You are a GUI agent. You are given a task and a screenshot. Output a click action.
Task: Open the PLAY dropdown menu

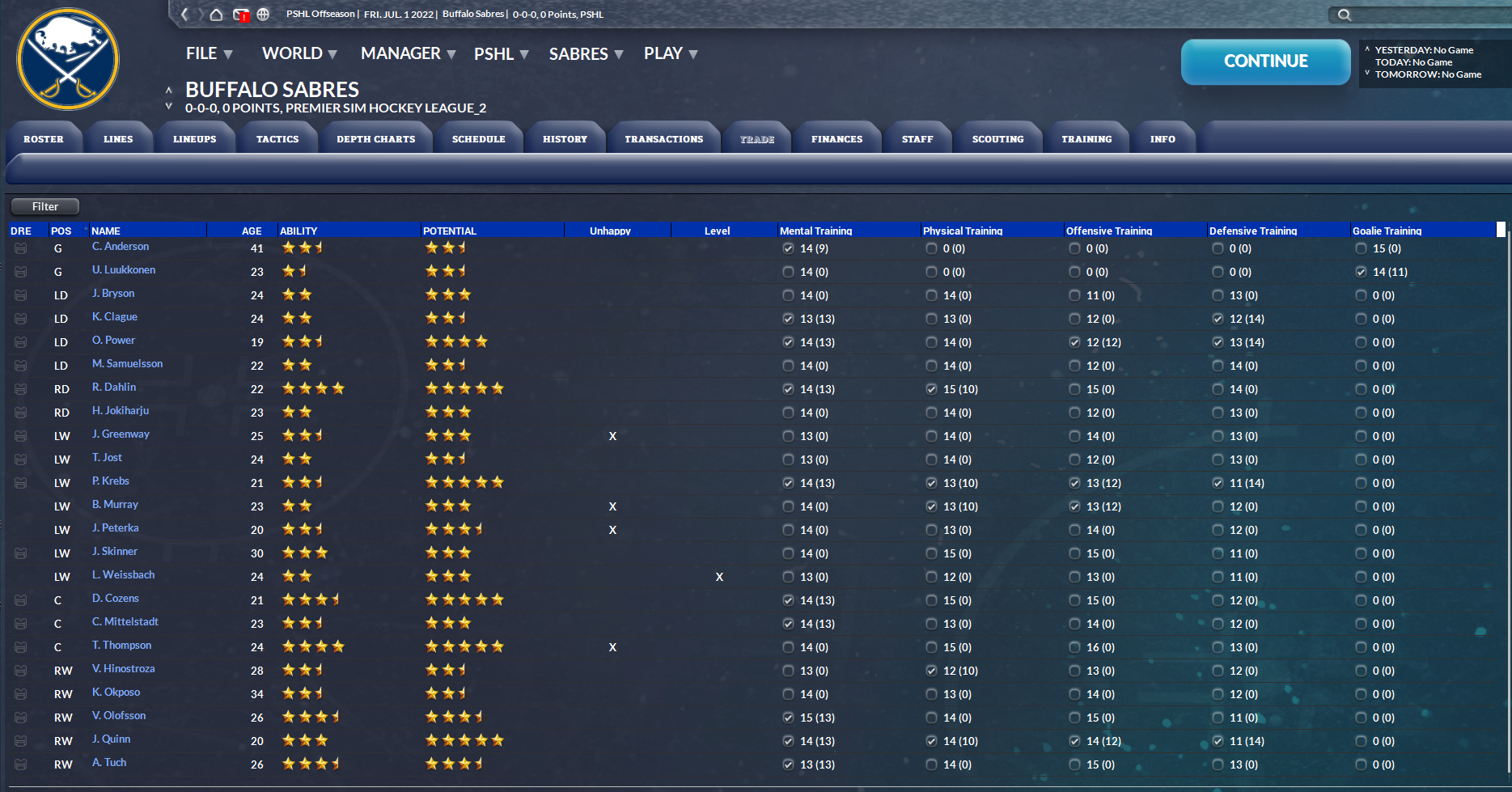pyautogui.click(x=671, y=53)
